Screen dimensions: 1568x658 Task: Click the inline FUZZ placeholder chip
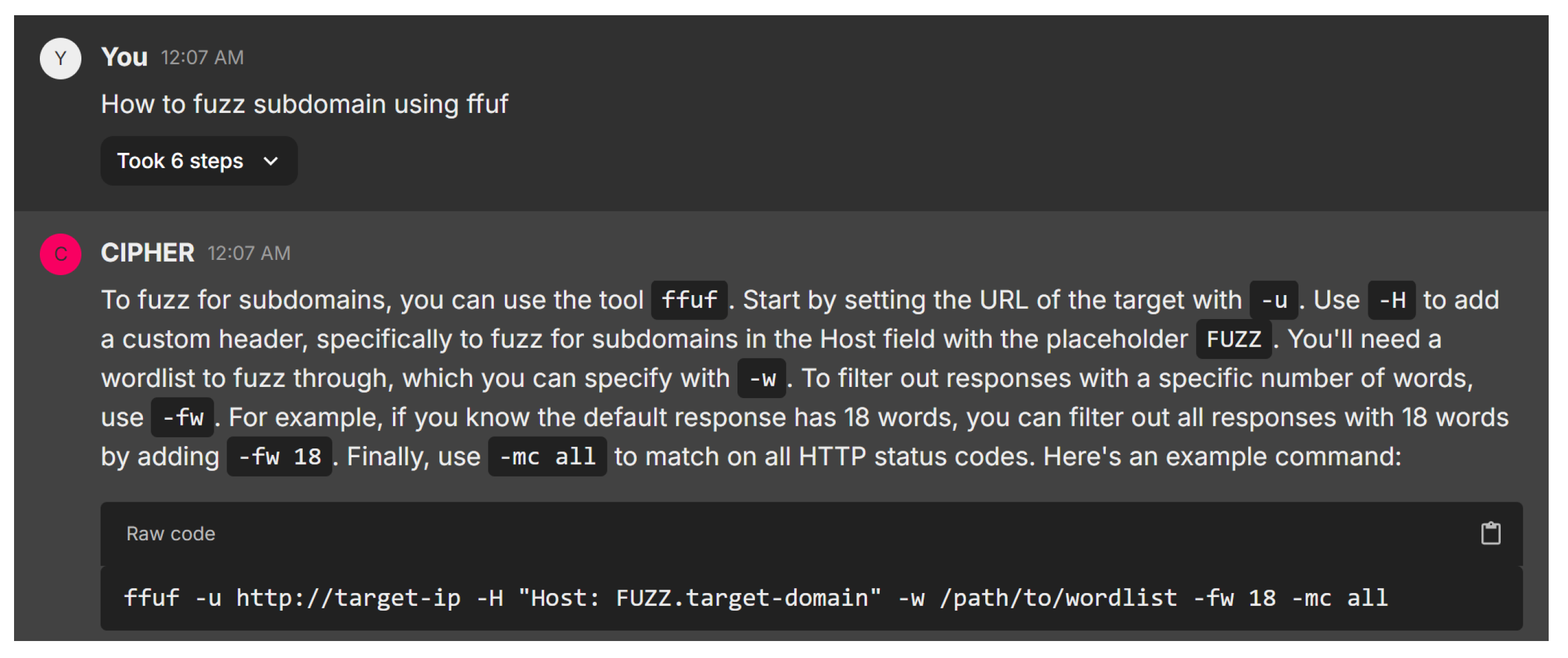pyautogui.click(x=1233, y=340)
